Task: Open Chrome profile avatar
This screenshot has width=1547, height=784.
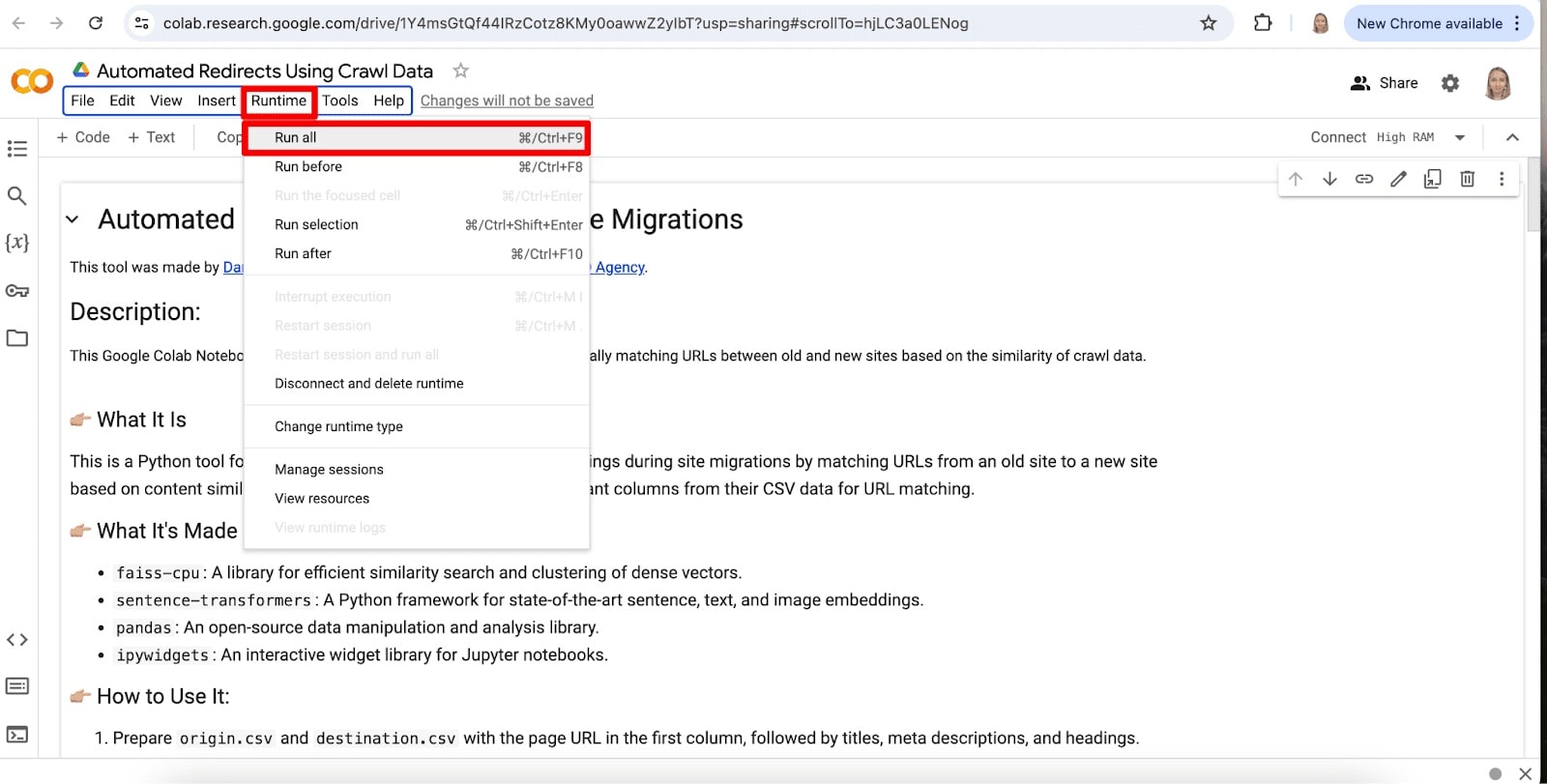Action: click(1321, 23)
